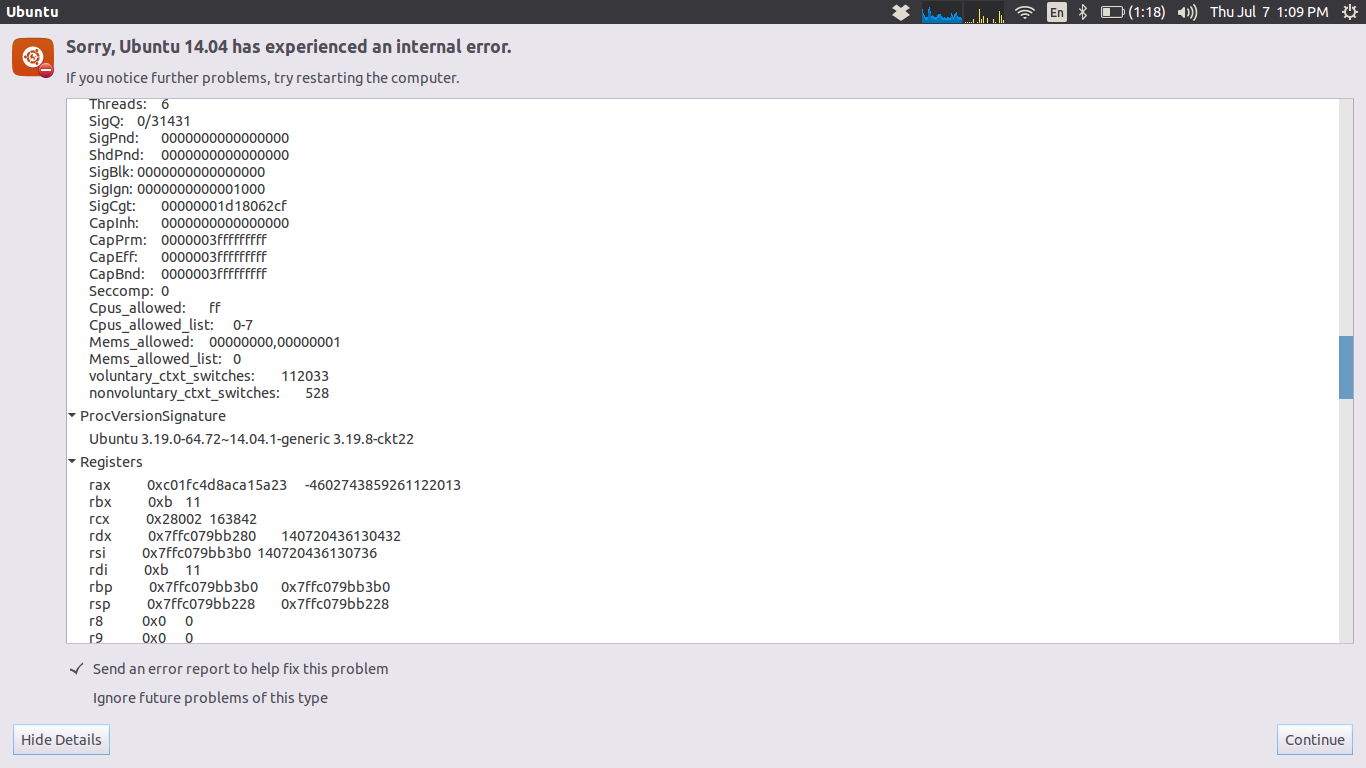Select the SigCgt 00000001d18062cf line
The height and width of the screenshot is (768, 1366).
point(188,206)
